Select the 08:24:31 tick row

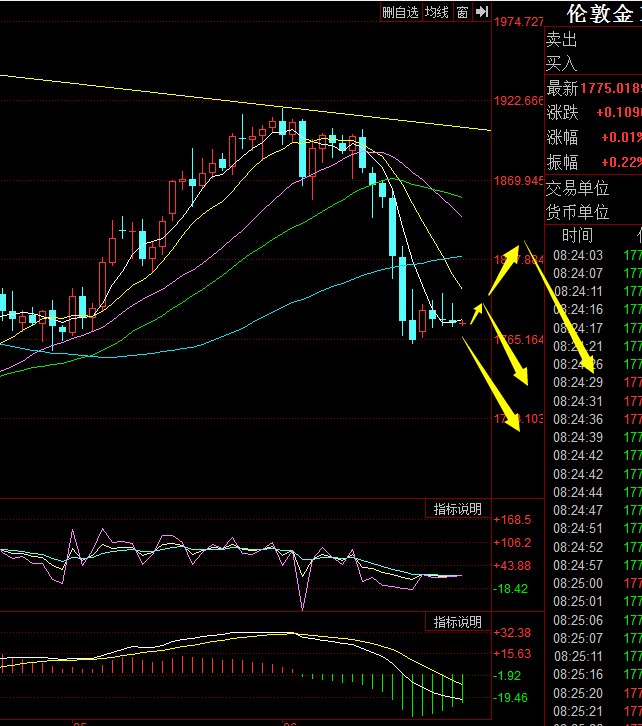[x=594, y=401]
